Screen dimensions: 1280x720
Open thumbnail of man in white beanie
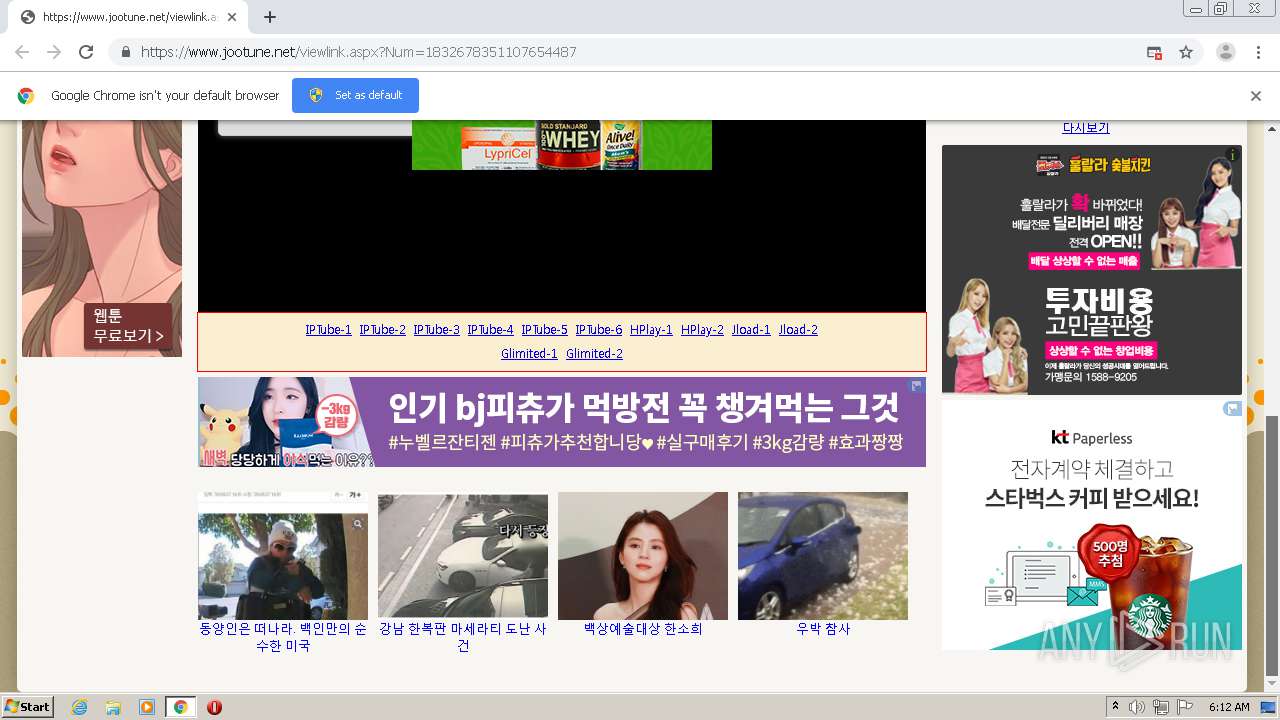[x=283, y=555]
